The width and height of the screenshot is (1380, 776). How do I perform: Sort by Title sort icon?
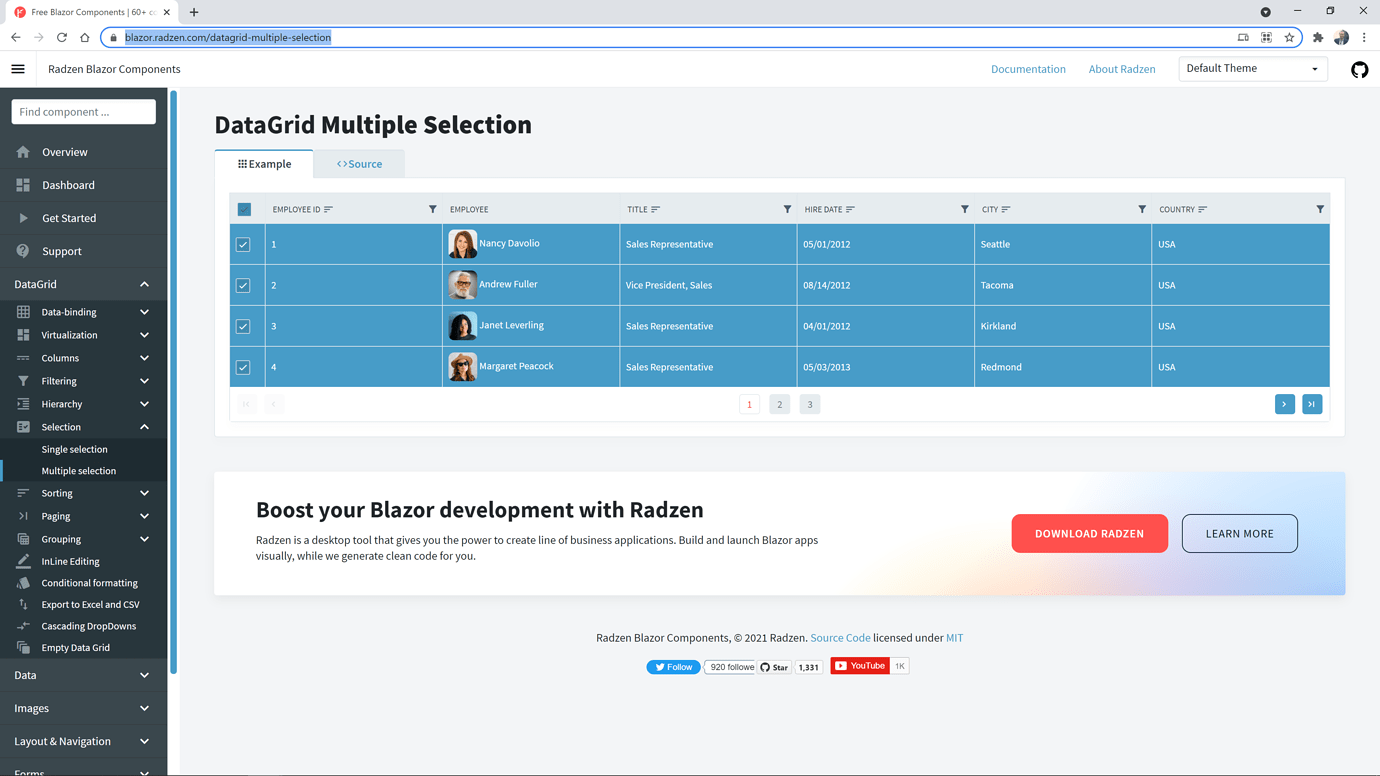click(x=656, y=209)
